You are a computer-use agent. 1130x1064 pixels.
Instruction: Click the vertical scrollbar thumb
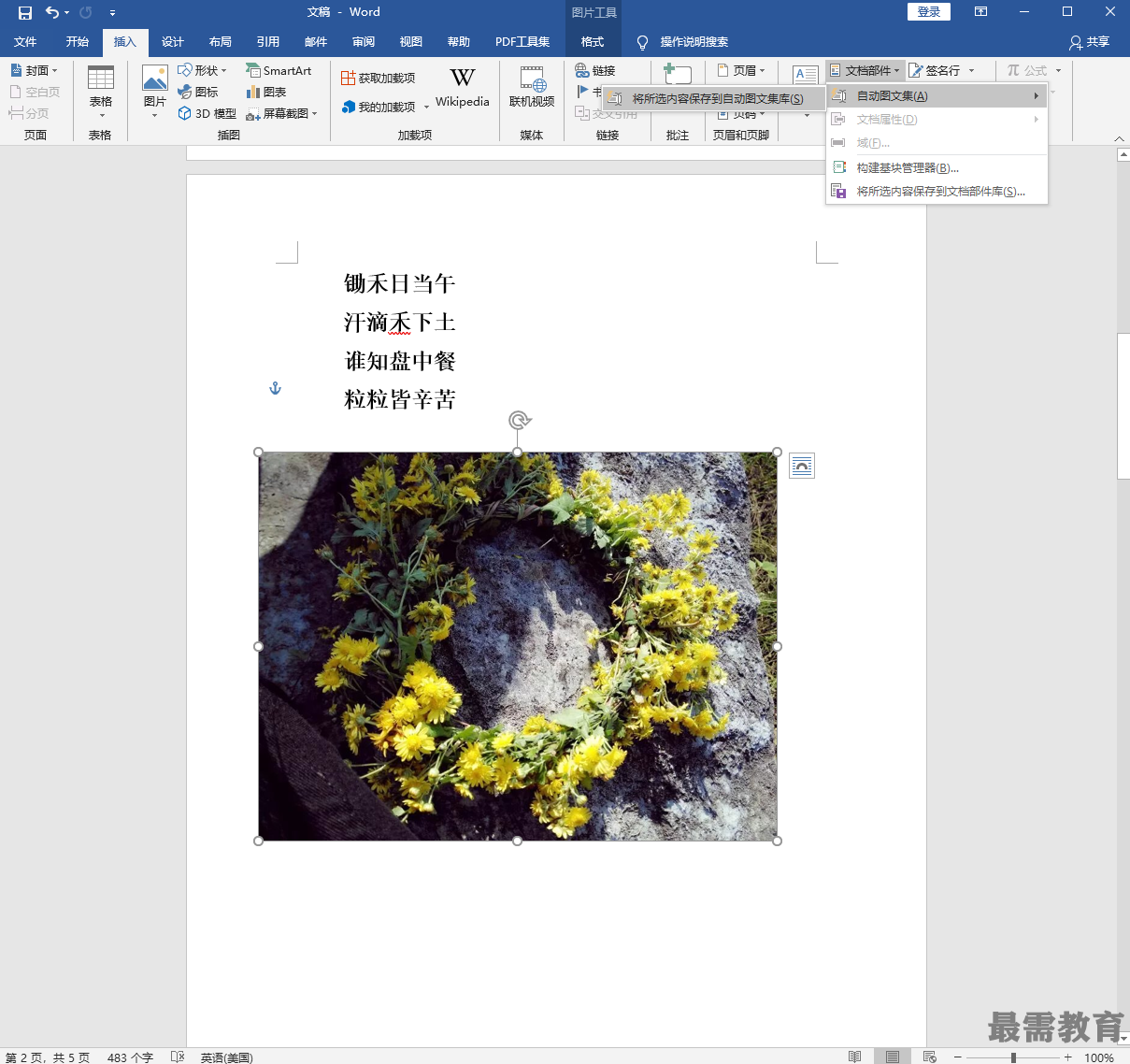coord(1123,406)
